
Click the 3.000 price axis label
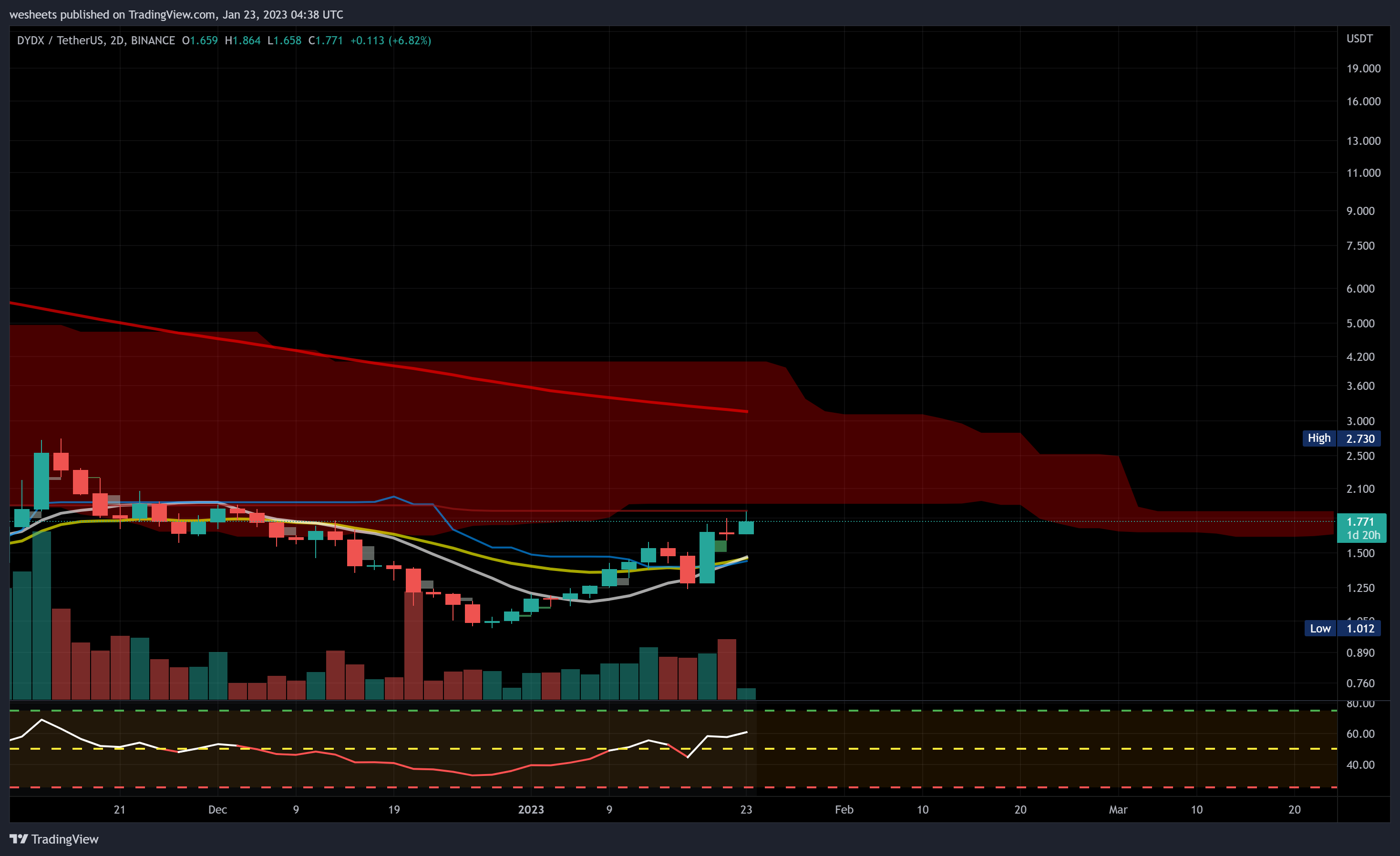pyautogui.click(x=1361, y=421)
